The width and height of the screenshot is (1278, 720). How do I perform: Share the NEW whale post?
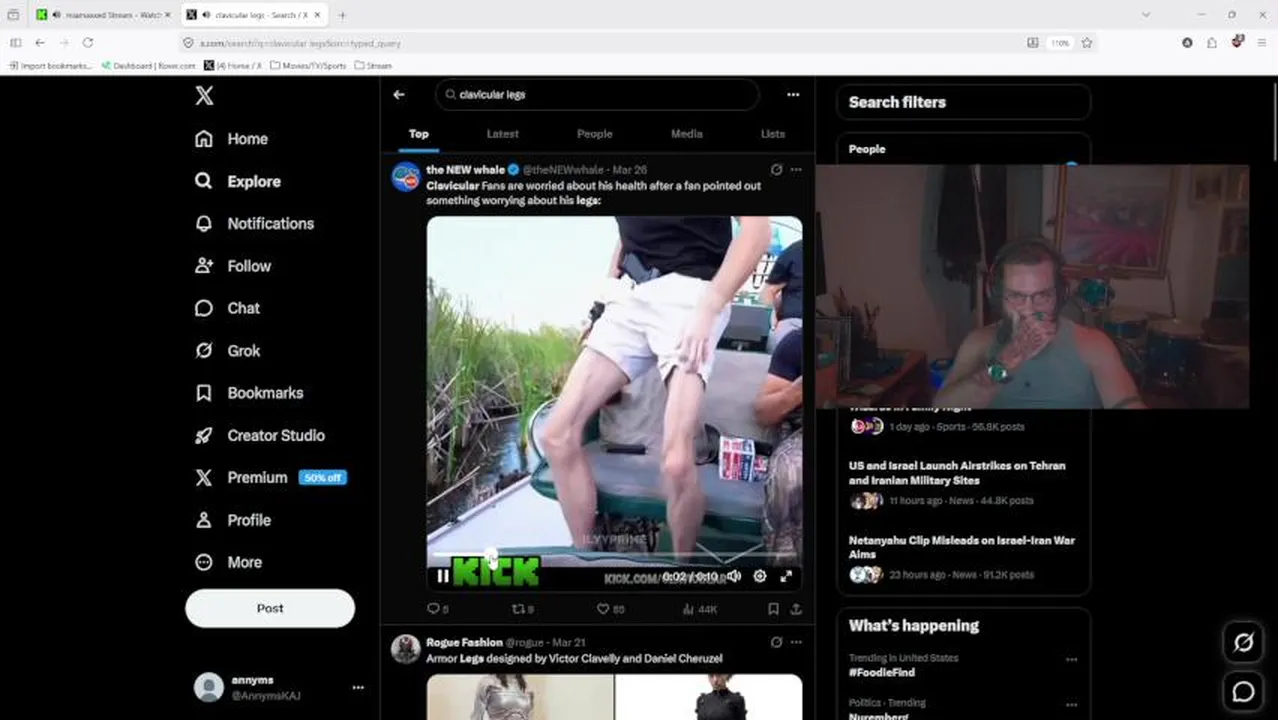click(796, 608)
